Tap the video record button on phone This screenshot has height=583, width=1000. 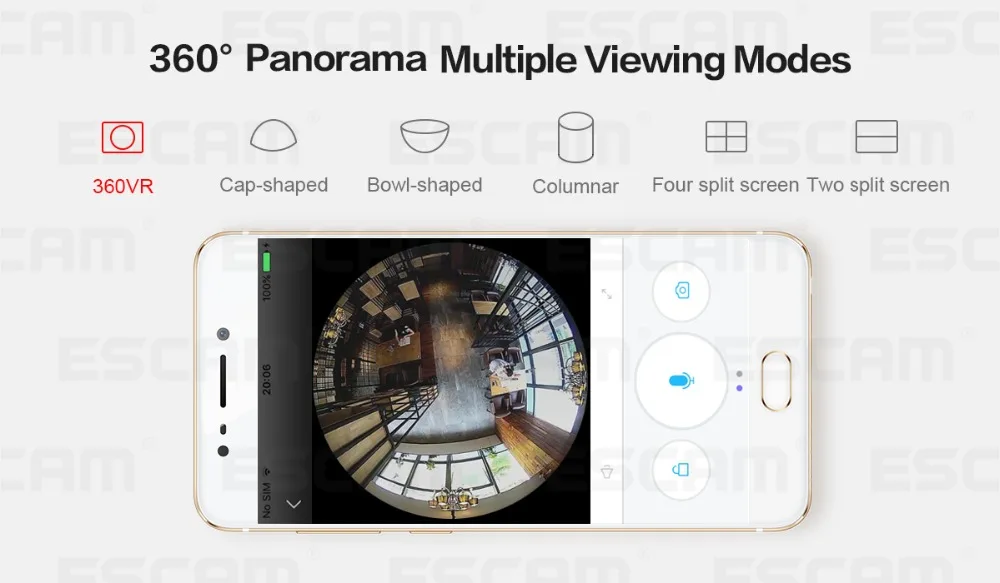(681, 470)
